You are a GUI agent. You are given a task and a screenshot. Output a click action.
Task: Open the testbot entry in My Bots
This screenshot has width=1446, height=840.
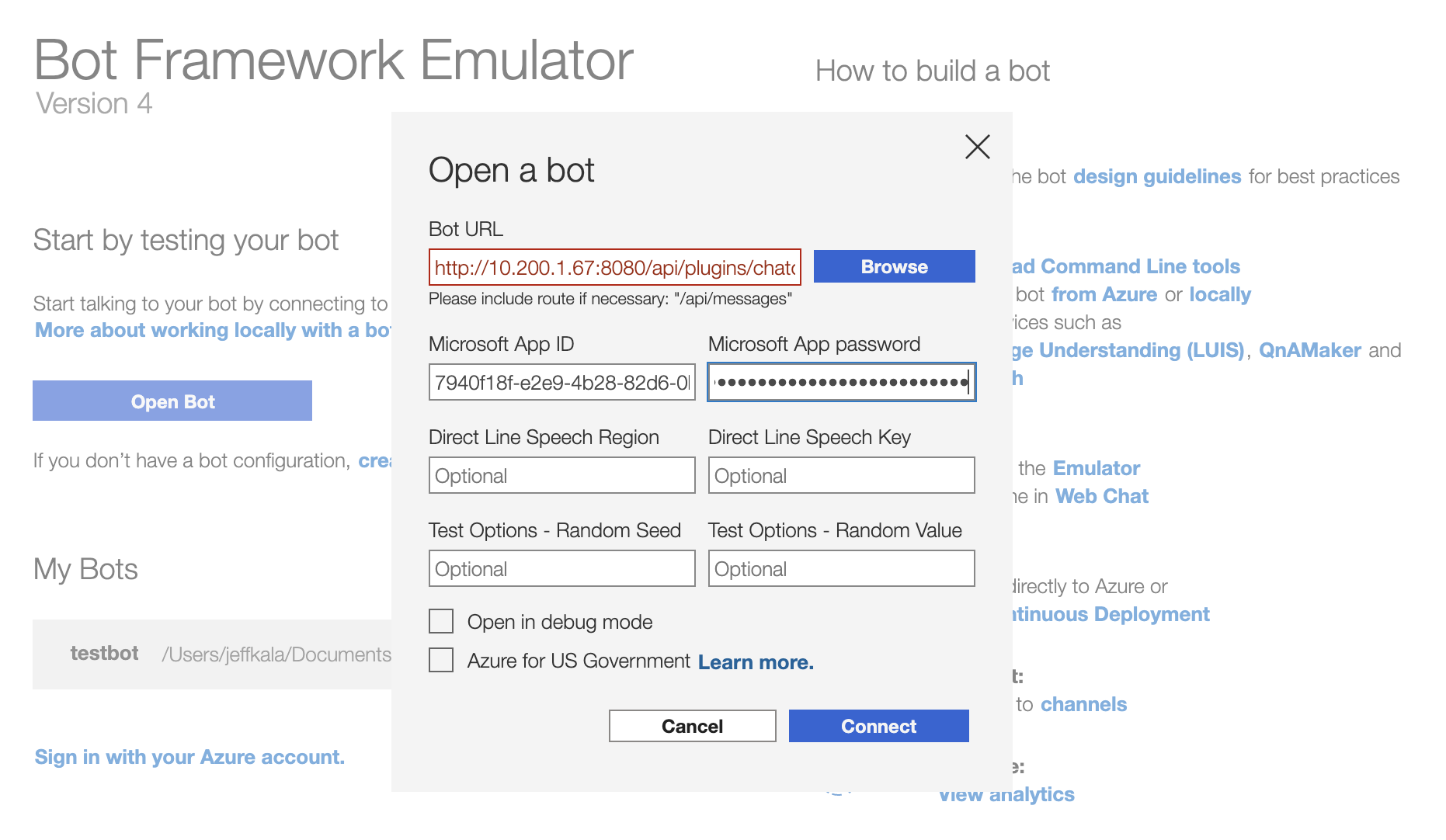pos(105,654)
